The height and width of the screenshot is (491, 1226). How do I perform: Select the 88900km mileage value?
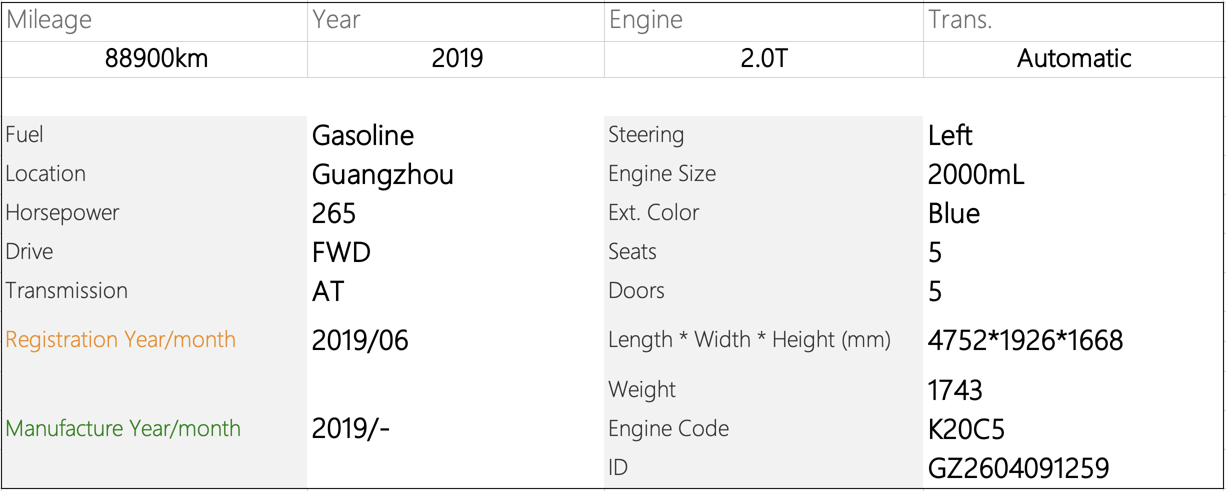(x=156, y=59)
